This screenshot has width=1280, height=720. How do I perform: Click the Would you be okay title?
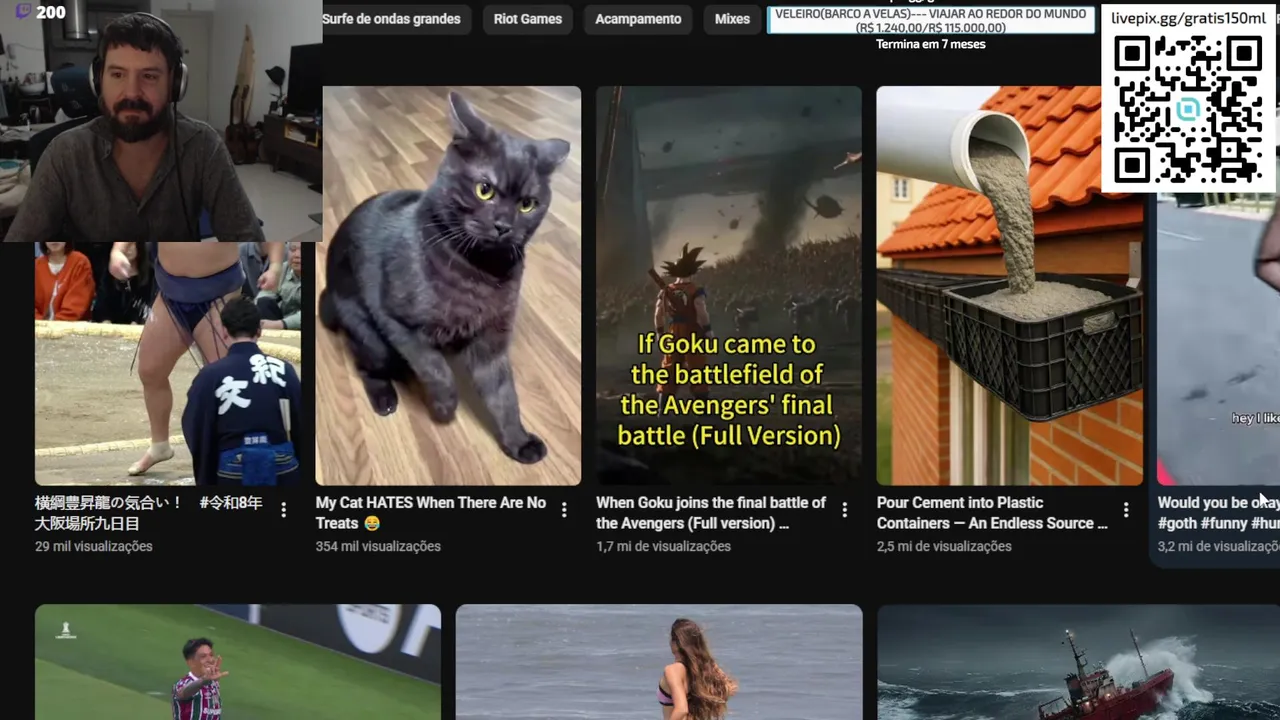pyautogui.click(x=1218, y=513)
